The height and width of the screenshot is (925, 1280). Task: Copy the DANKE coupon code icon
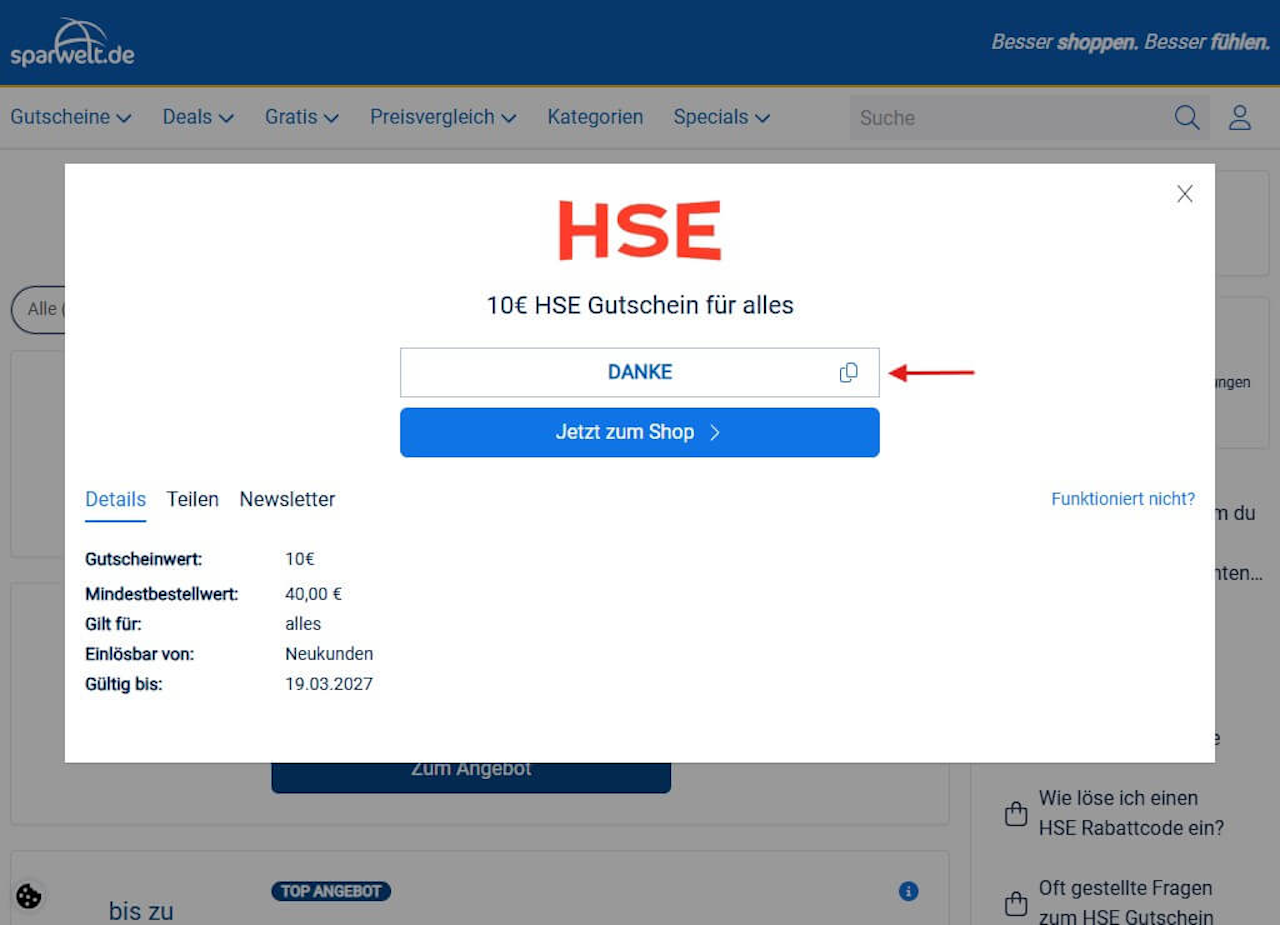tap(848, 372)
